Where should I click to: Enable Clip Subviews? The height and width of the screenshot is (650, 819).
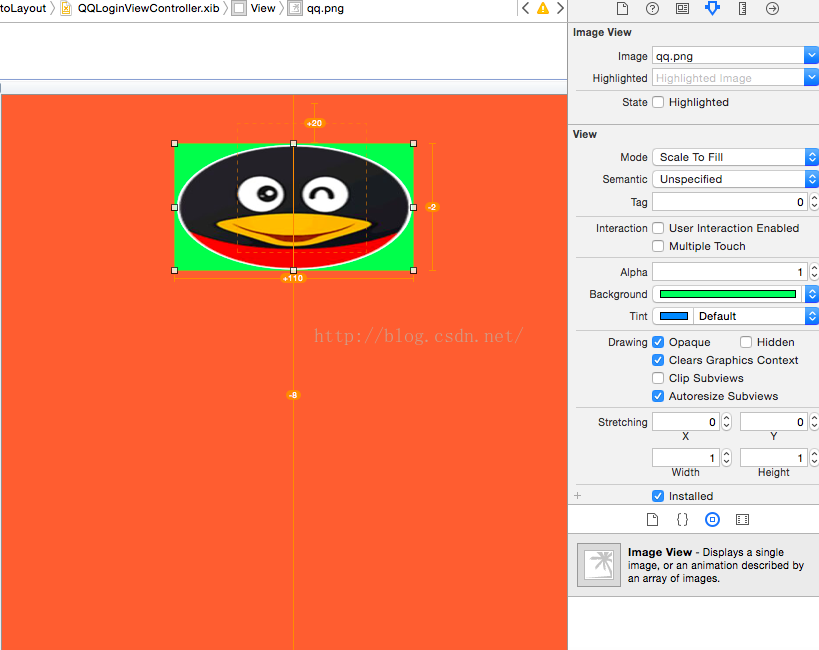click(x=658, y=378)
